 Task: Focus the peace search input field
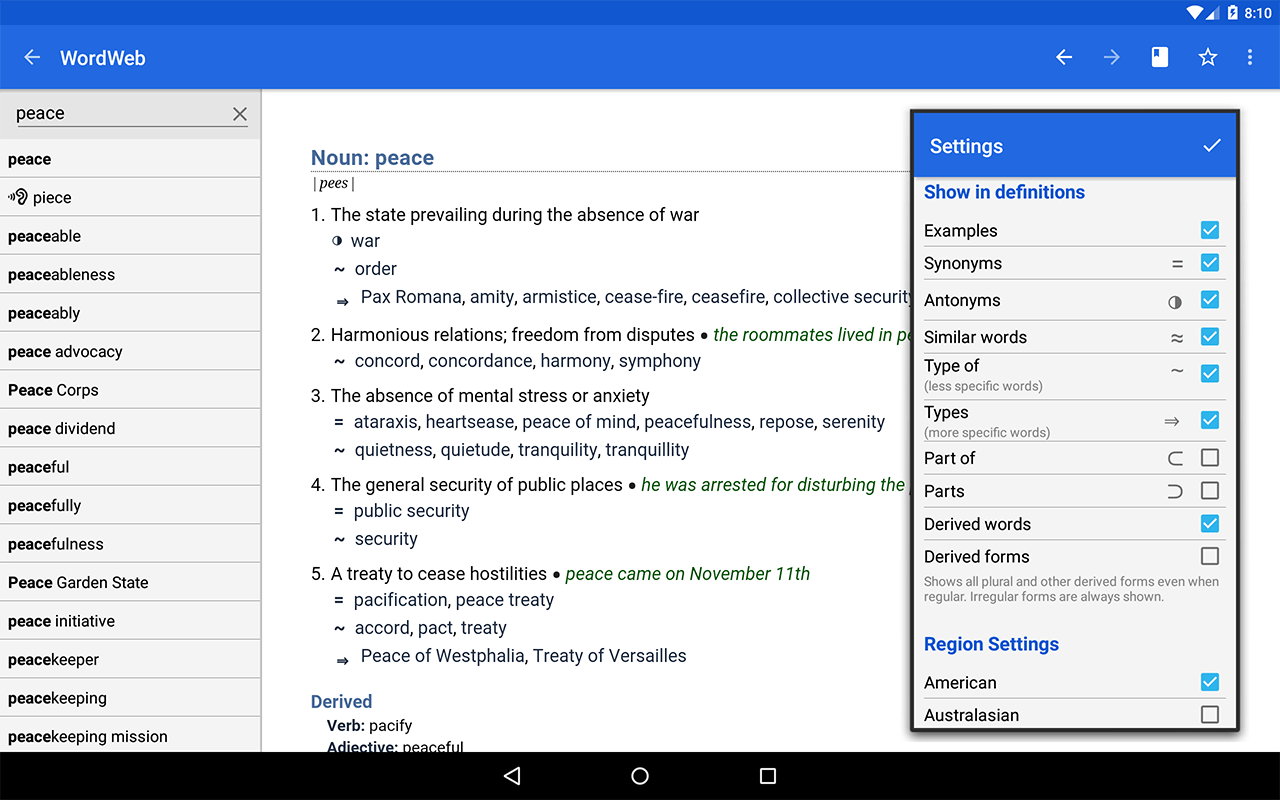pyautogui.click(x=110, y=113)
